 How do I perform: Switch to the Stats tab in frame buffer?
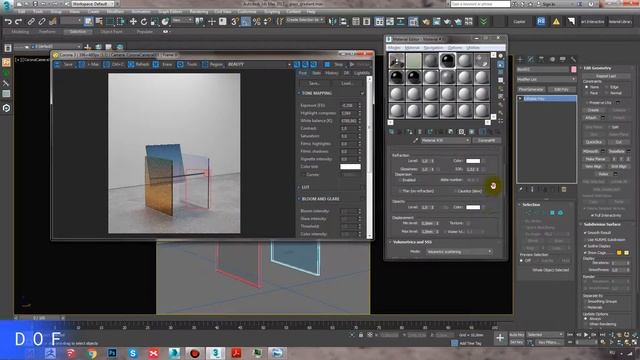pyautogui.click(x=316, y=73)
